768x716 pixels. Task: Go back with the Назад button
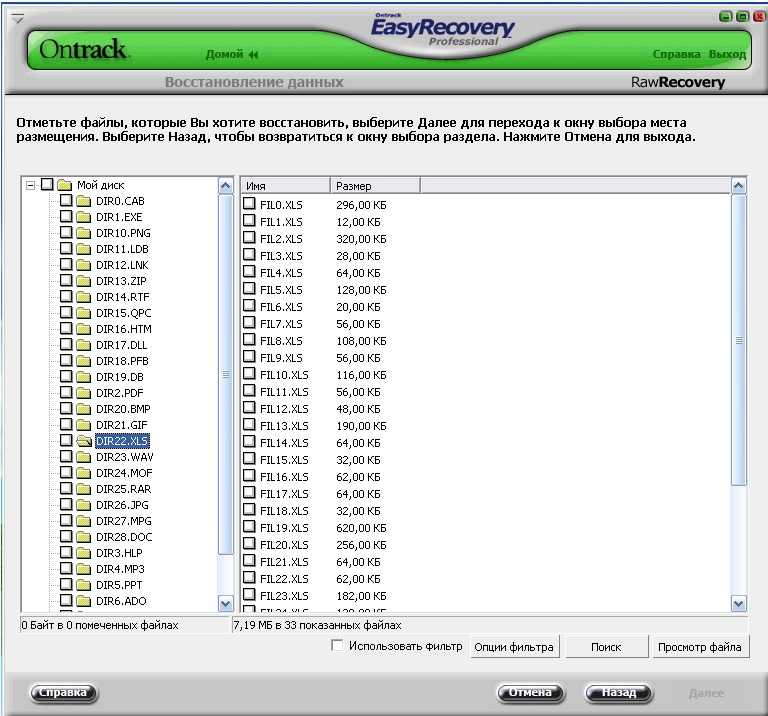point(619,692)
